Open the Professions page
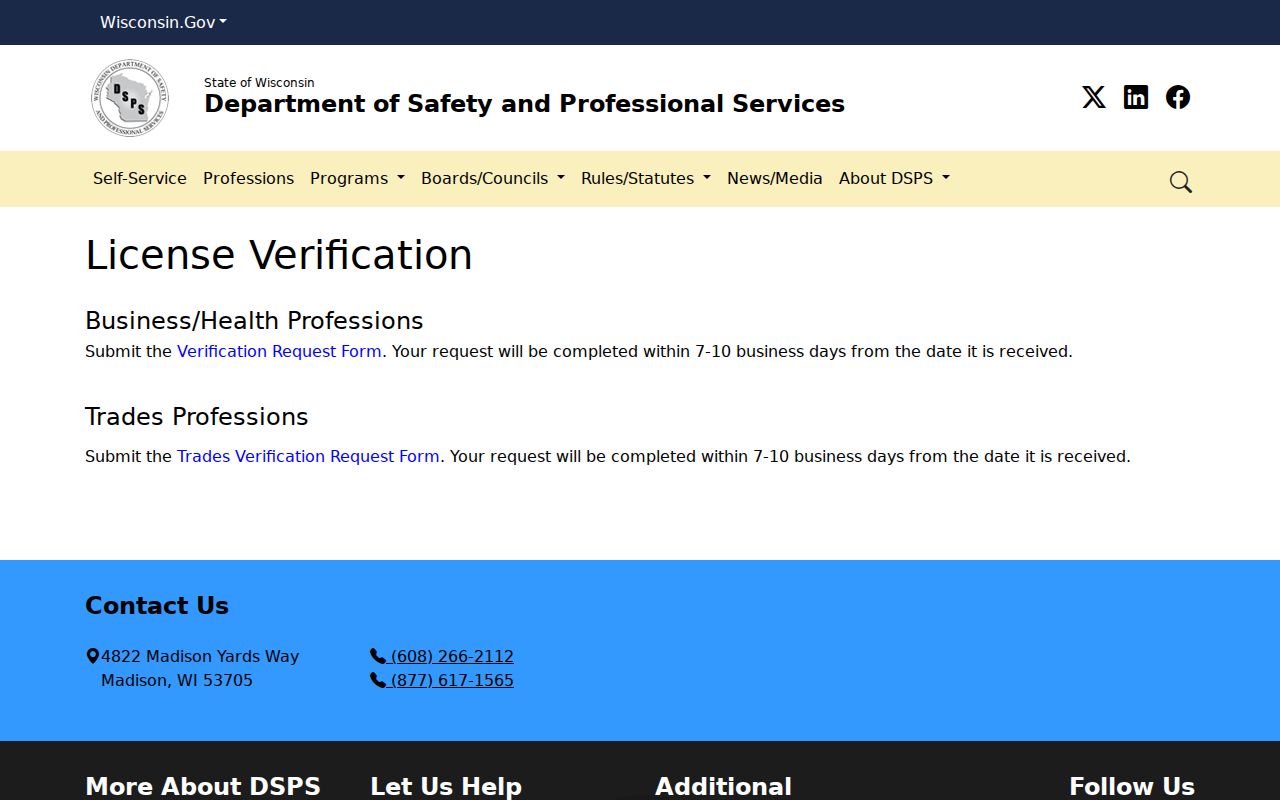This screenshot has height=800, width=1280. [248, 178]
